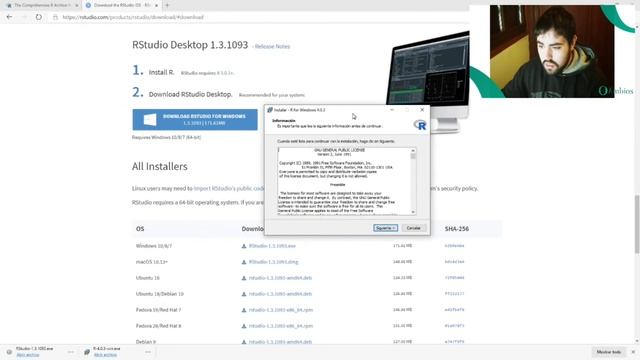Open the Release Notes link
This screenshot has height=360, width=640.
tap(272, 47)
